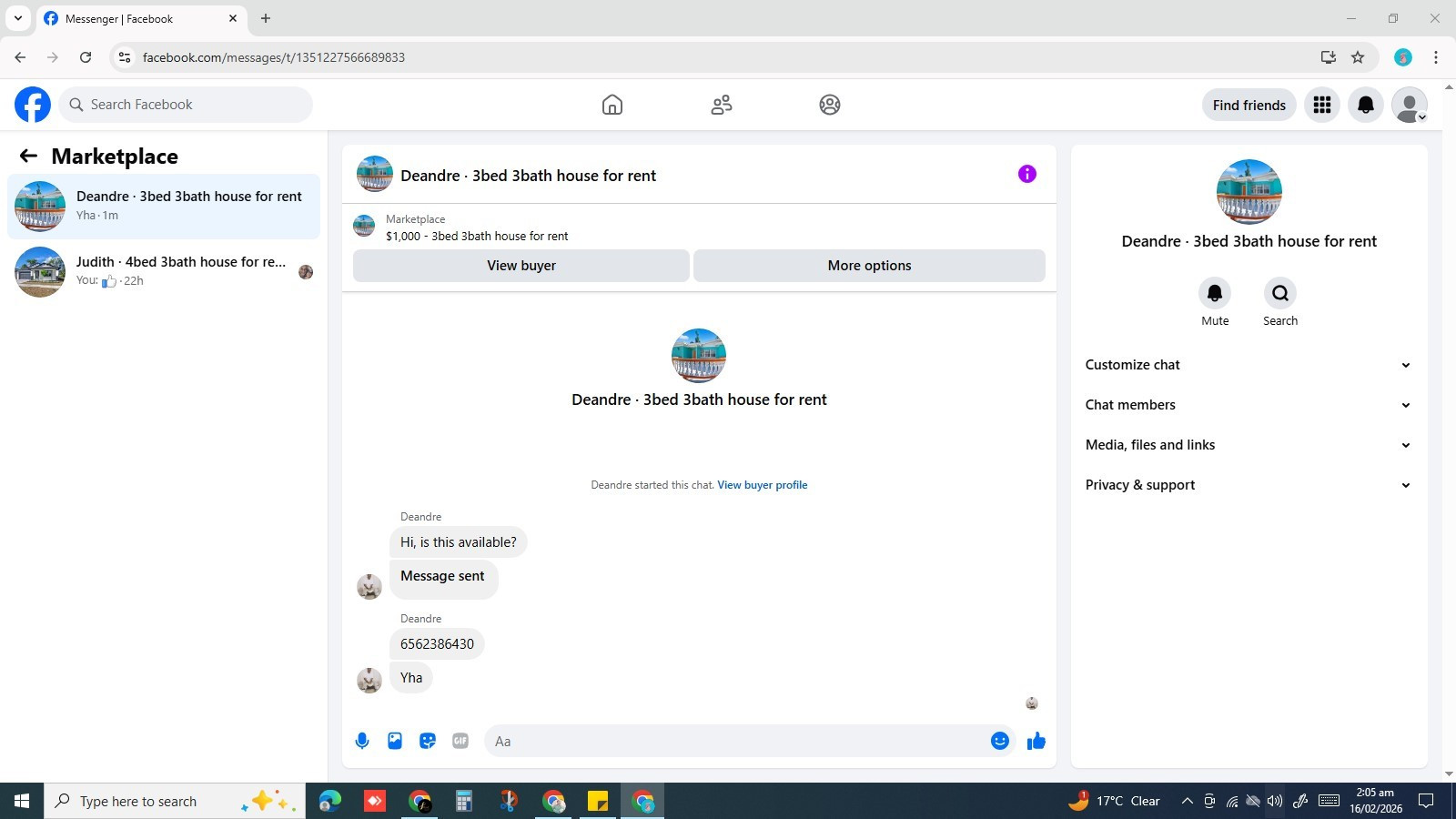Open the Groups icon in top navigation

coord(830,105)
